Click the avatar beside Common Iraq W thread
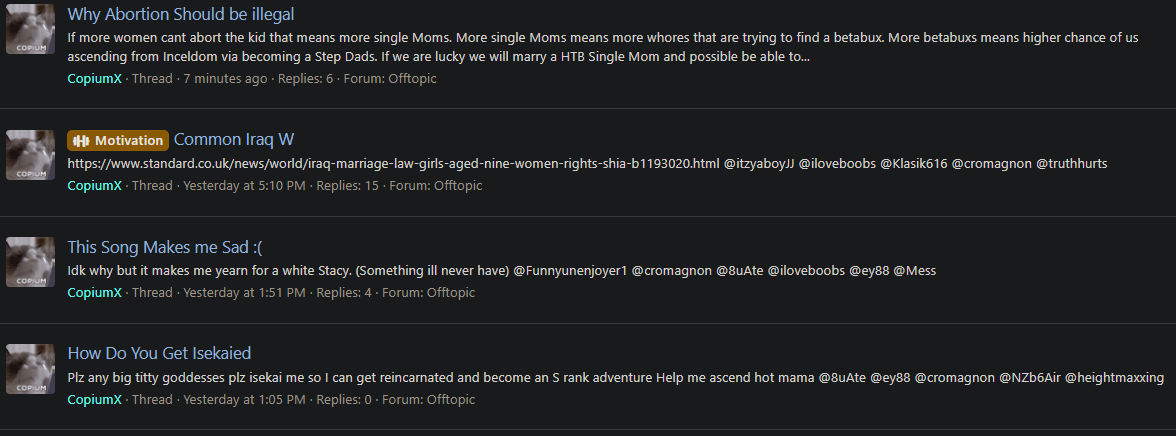The image size is (1176, 436). [31, 155]
